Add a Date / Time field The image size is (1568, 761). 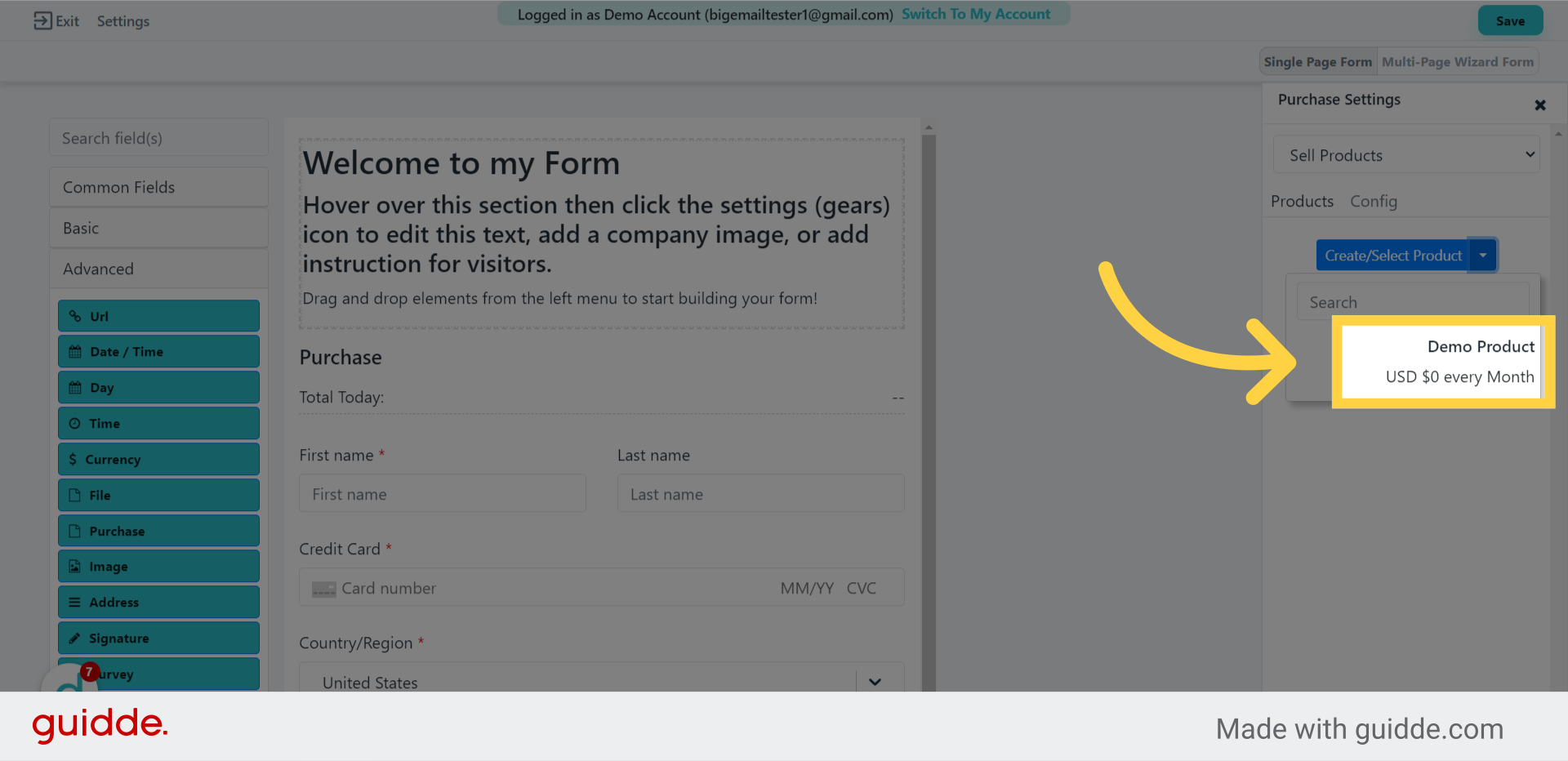[158, 351]
